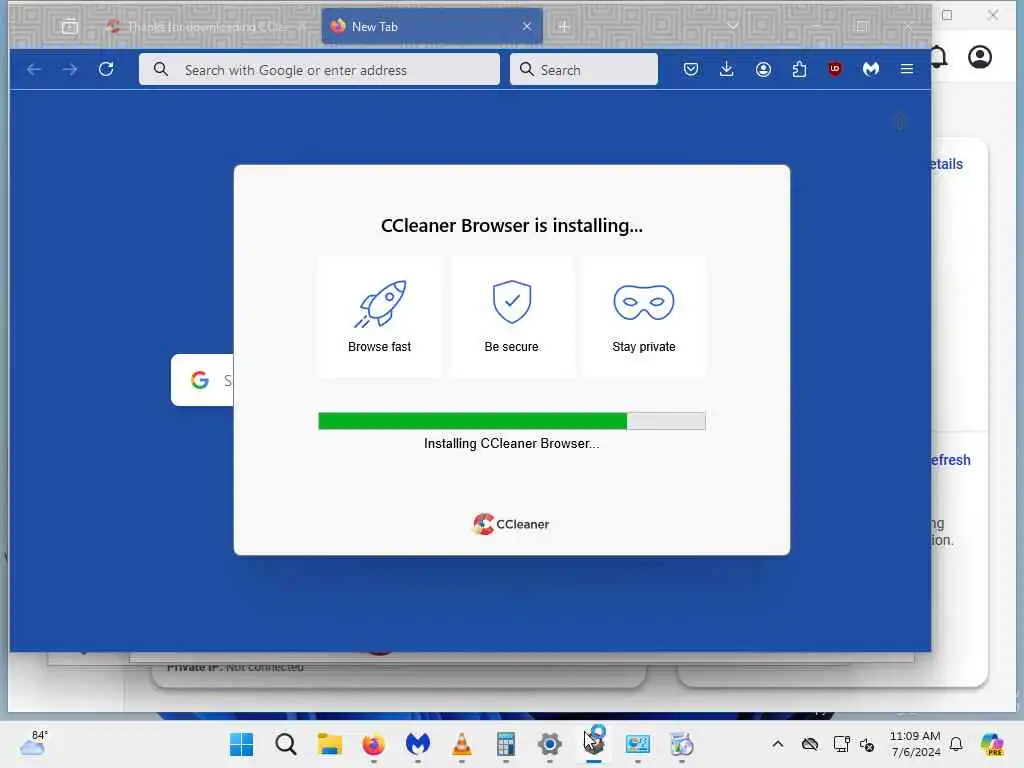Click the "Installing CCleaner Browser..." status text

[x=511, y=443]
